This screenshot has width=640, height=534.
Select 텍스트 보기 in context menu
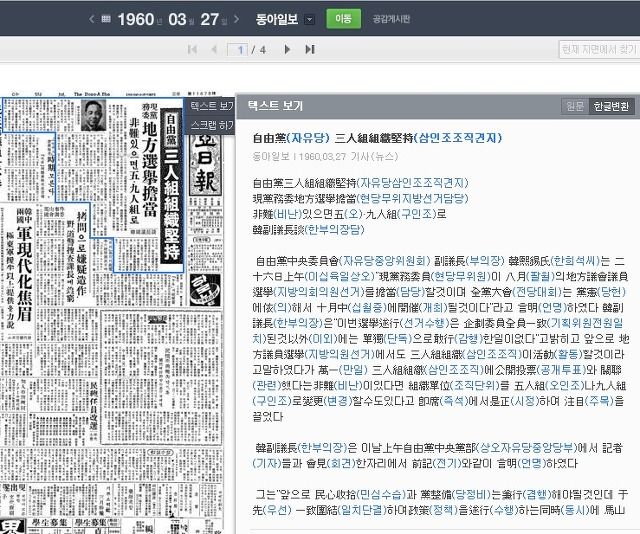point(211,106)
